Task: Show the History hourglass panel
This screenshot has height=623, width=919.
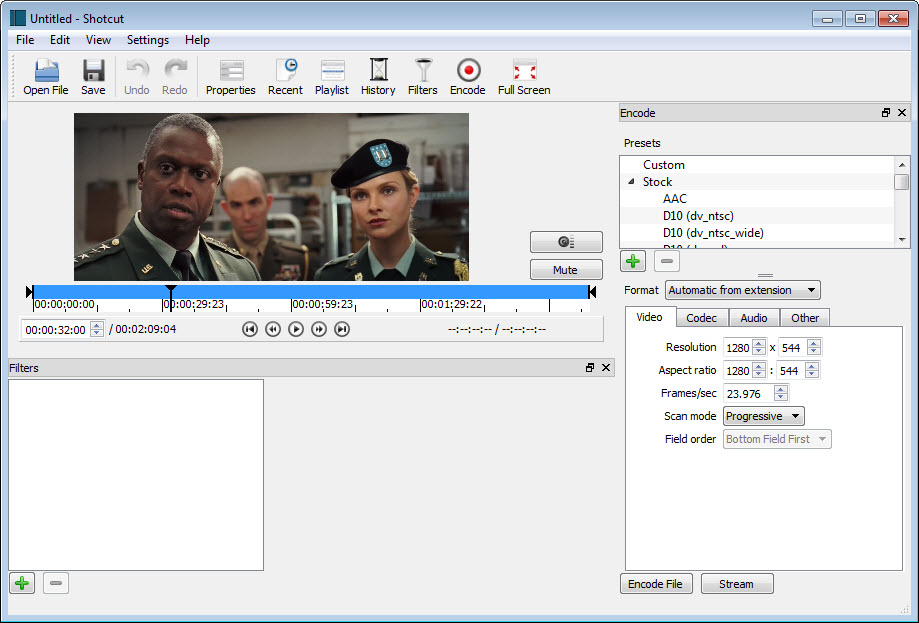Action: coord(378,77)
